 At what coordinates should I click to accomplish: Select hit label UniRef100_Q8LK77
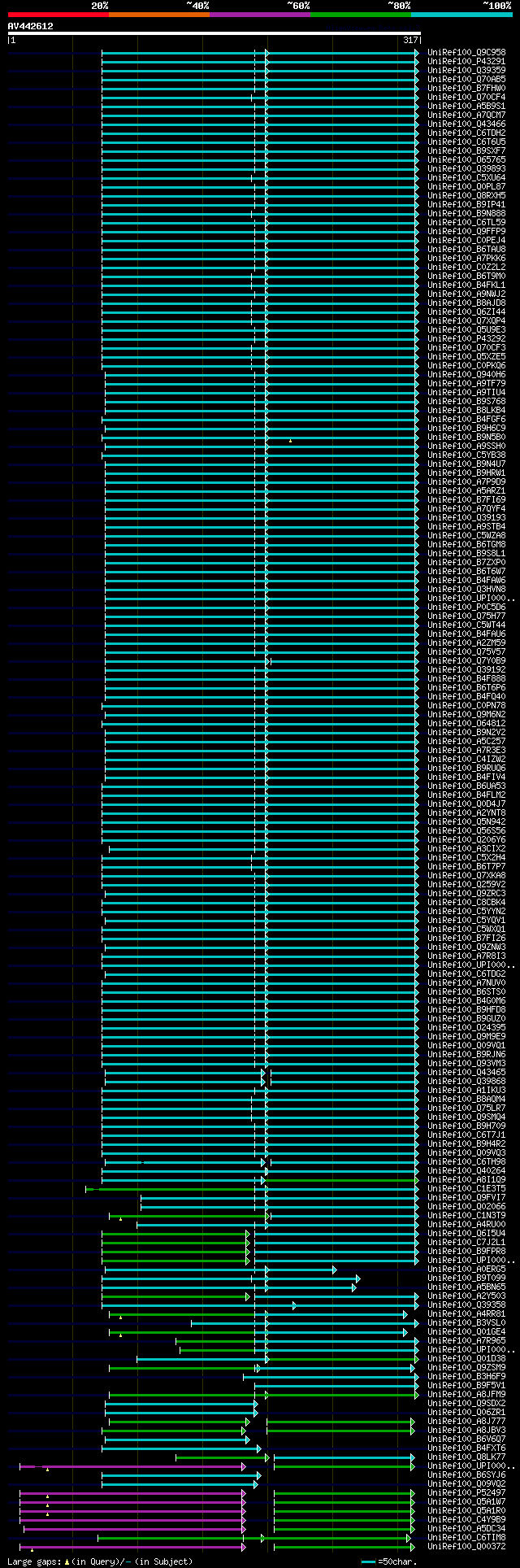[x=466, y=1457]
